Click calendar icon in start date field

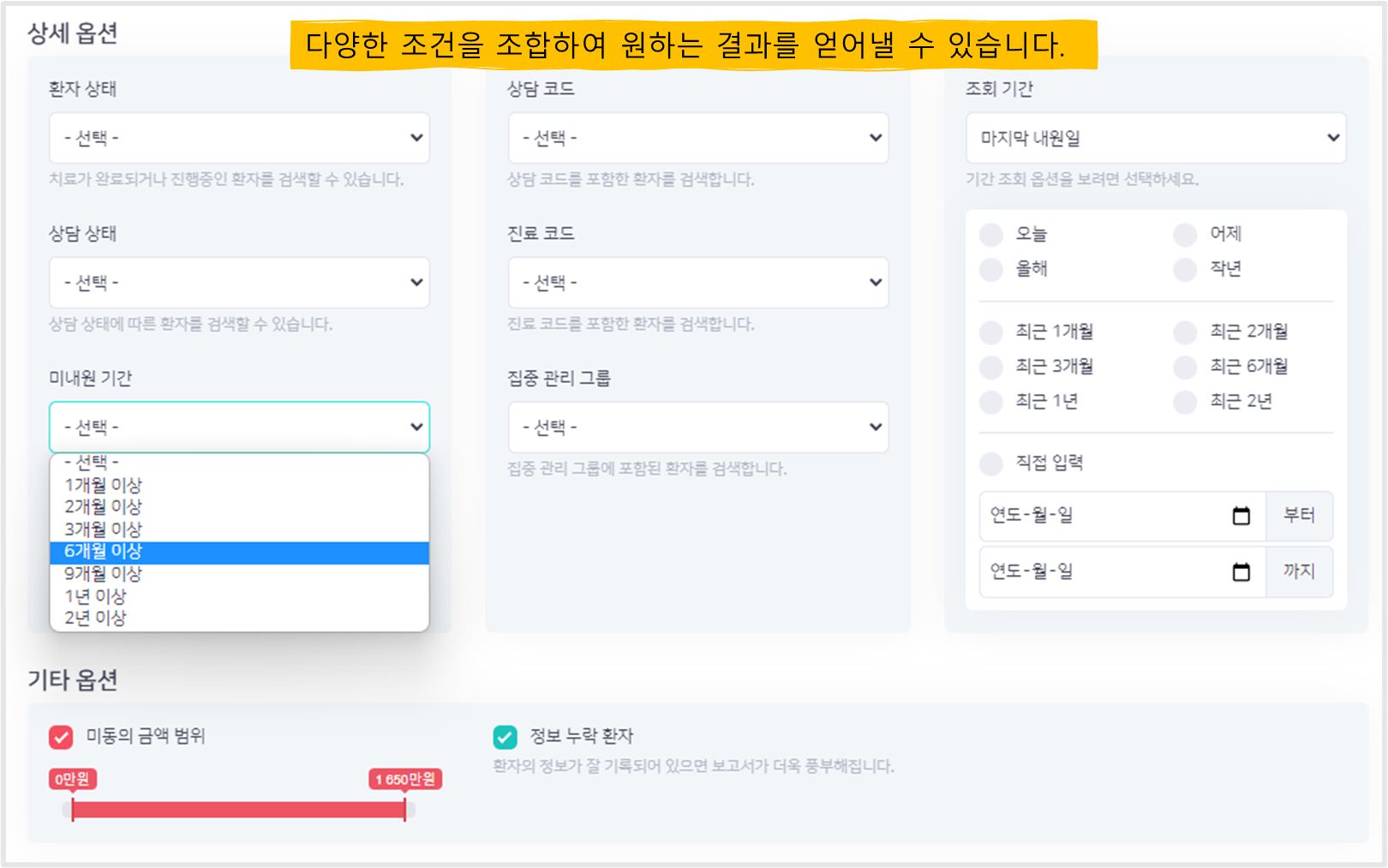1241,516
